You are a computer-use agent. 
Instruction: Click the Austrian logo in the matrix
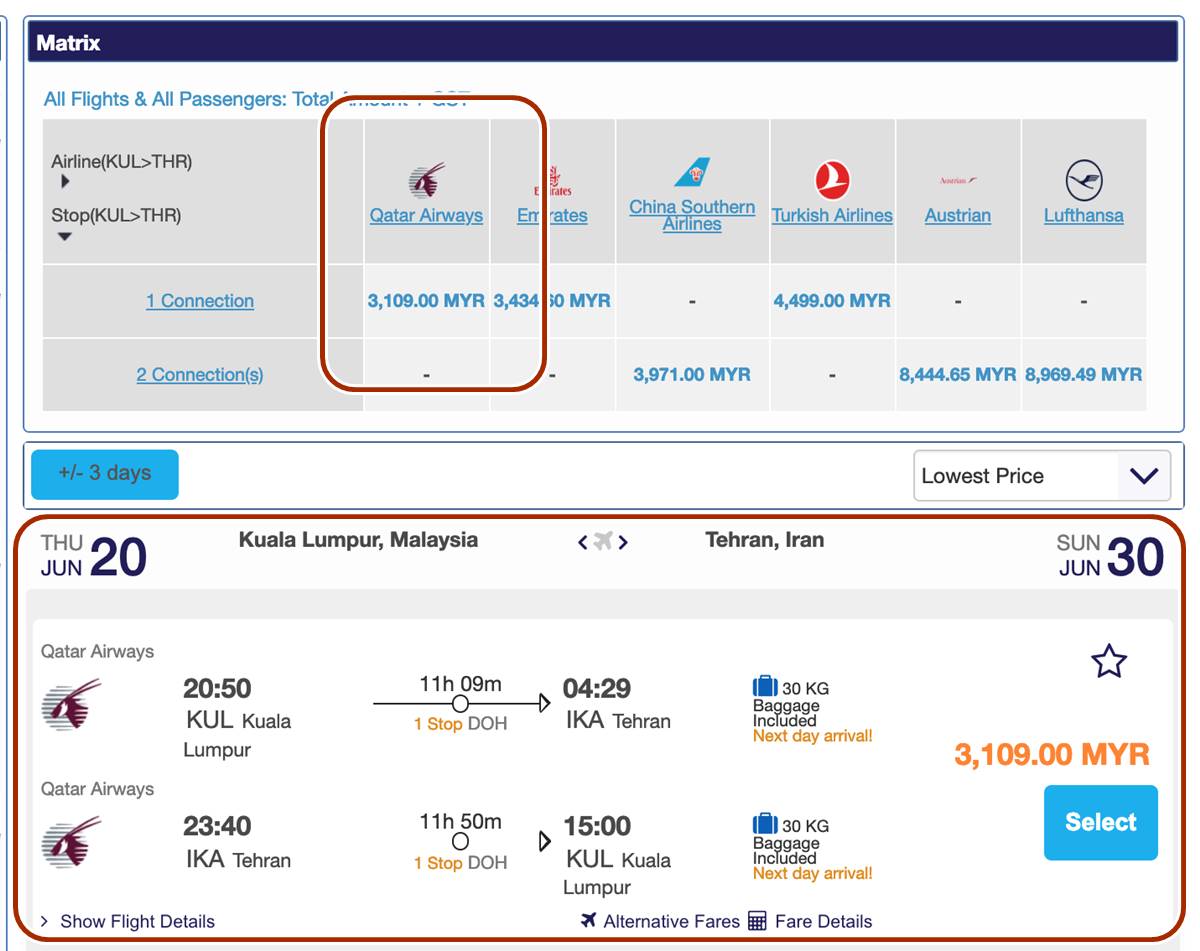[958, 181]
